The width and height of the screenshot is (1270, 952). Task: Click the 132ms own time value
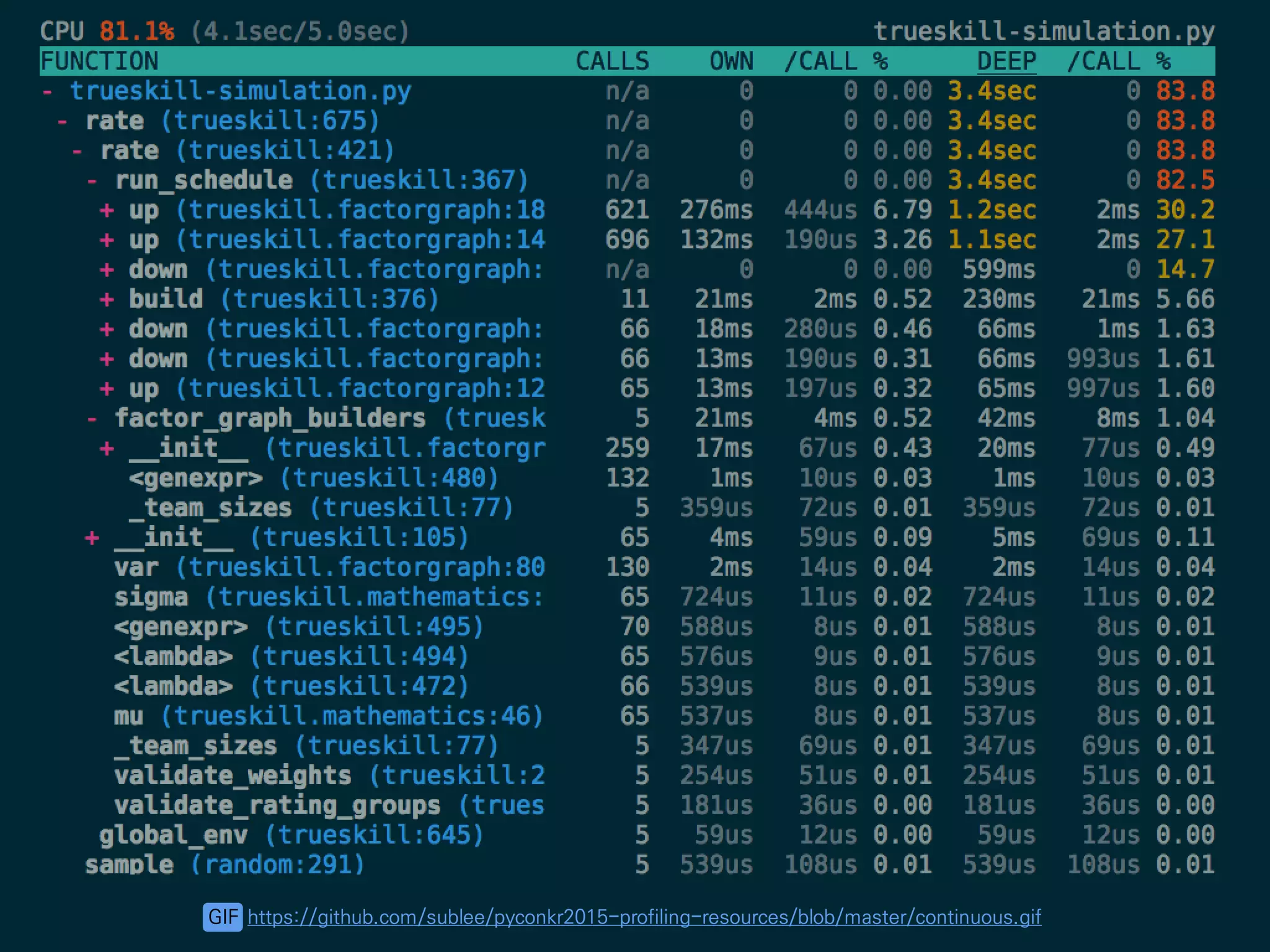[716, 240]
